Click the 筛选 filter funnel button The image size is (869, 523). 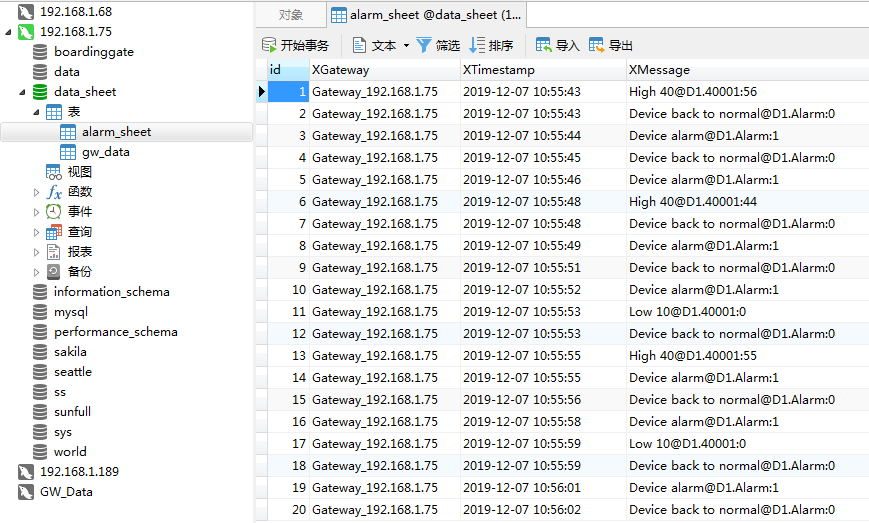(438, 45)
